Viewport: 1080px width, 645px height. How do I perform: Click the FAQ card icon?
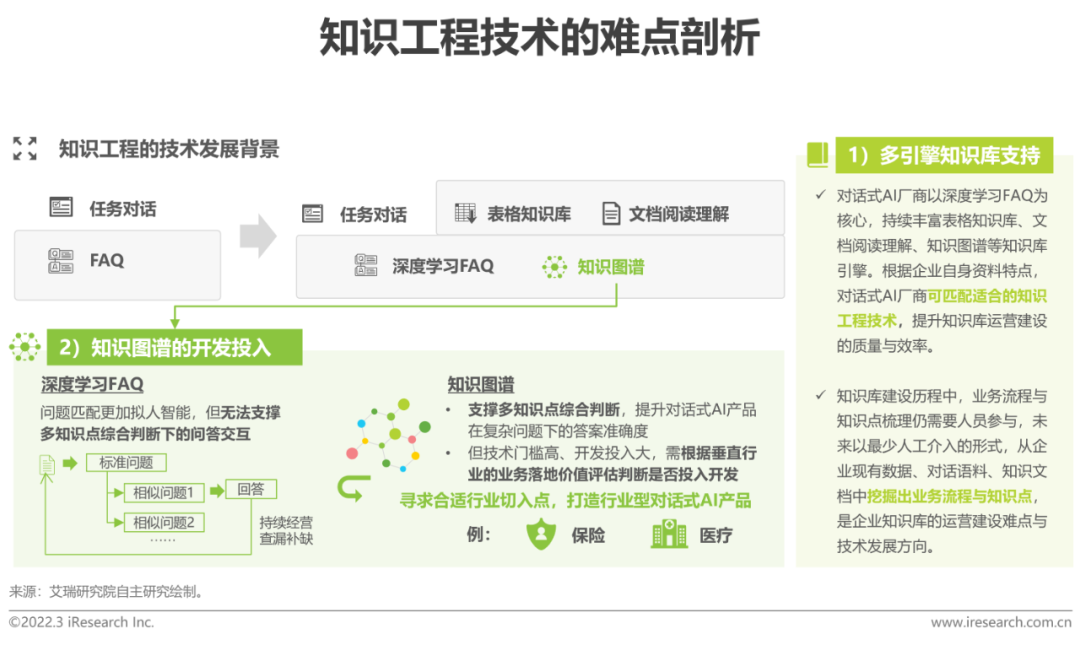(x=60, y=260)
